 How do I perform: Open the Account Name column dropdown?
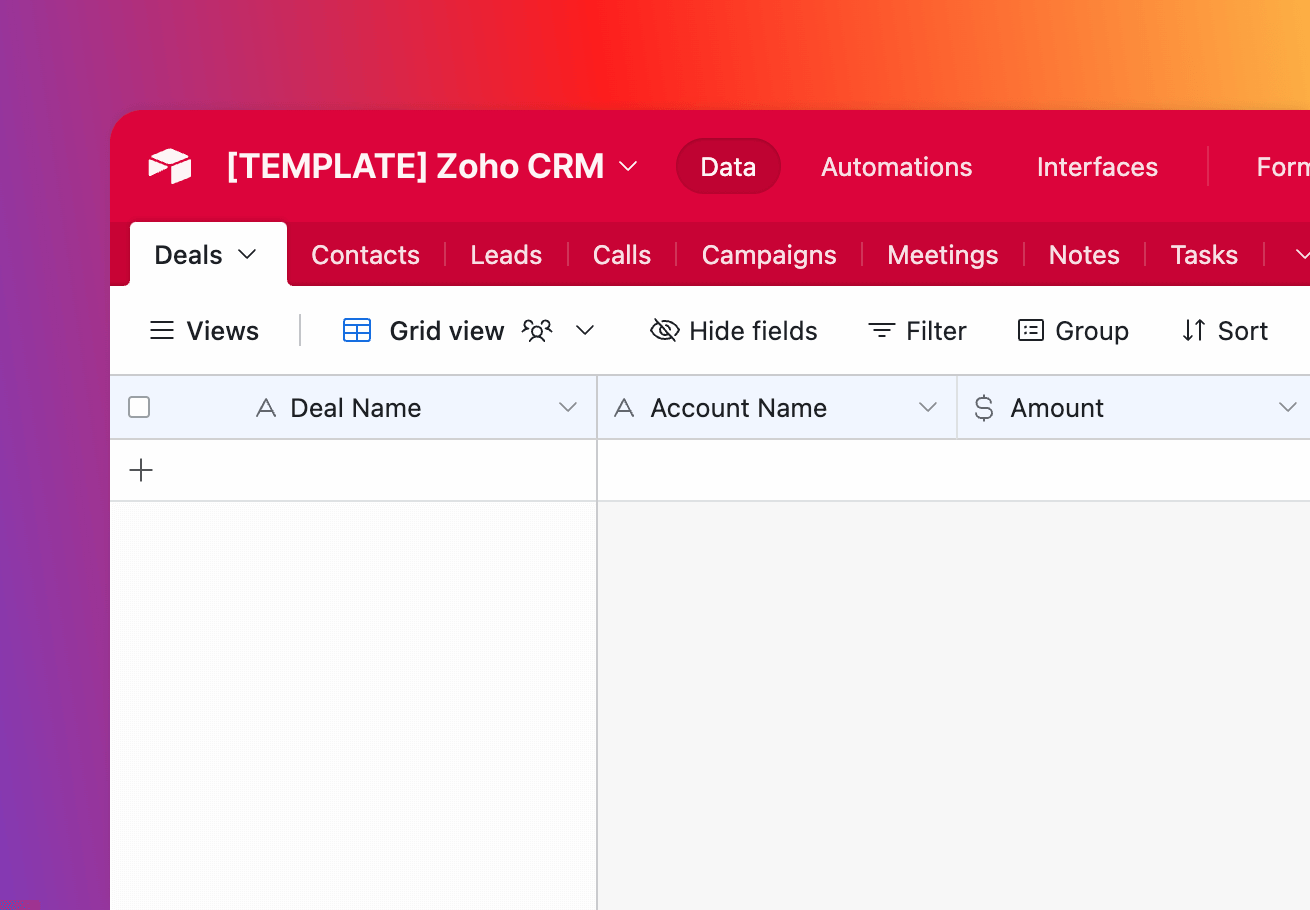pyautogui.click(x=928, y=408)
